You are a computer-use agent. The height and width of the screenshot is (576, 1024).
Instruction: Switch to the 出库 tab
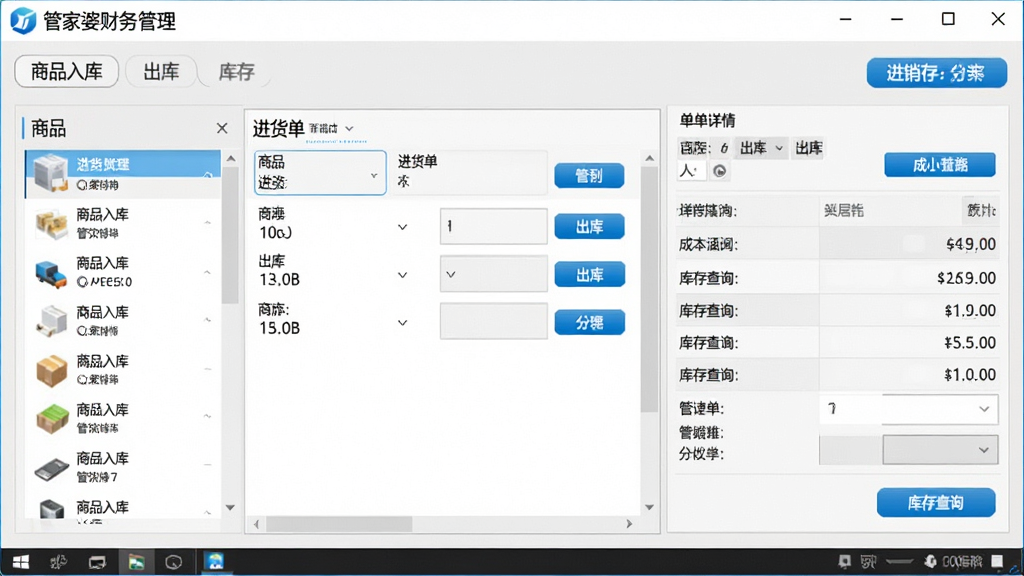[x=161, y=71]
